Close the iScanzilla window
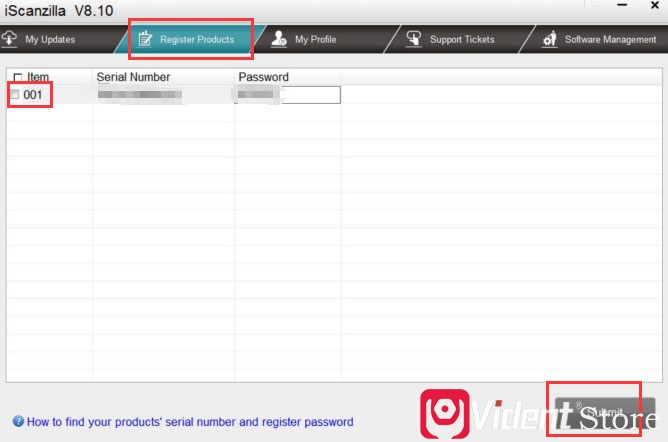668x442 pixels. [655, 5]
